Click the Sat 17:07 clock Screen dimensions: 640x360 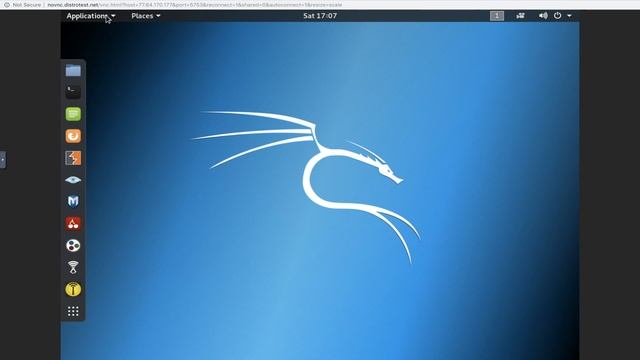(x=320, y=16)
